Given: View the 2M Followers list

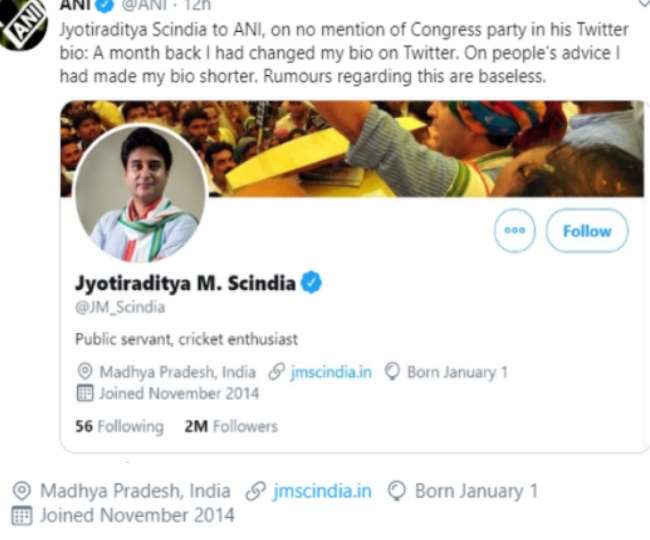Looking at the screenshot, I should [x=231, y=426].
